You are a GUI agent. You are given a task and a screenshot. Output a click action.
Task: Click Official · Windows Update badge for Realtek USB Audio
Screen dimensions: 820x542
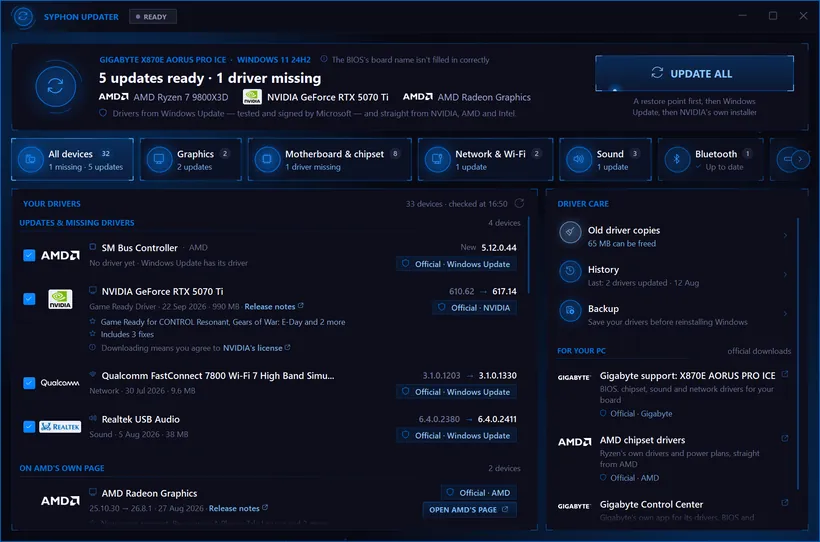pos(456,435)
